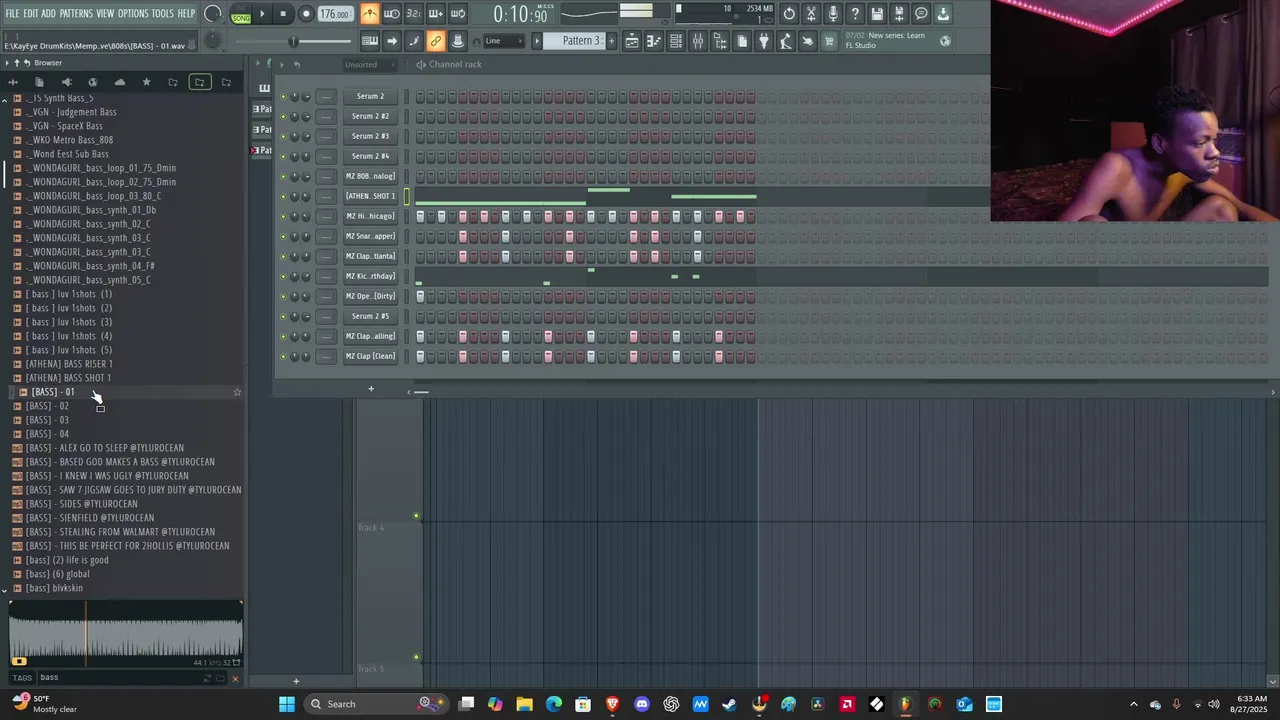Open the Playlist view icon
The height and width of the screenshot is (720, 1280).
[632, 41]
